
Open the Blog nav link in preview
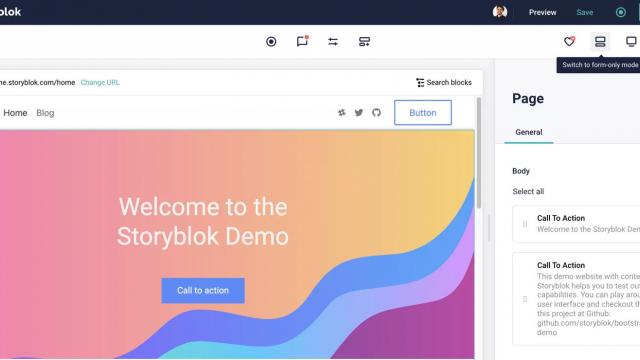(45, 113)
